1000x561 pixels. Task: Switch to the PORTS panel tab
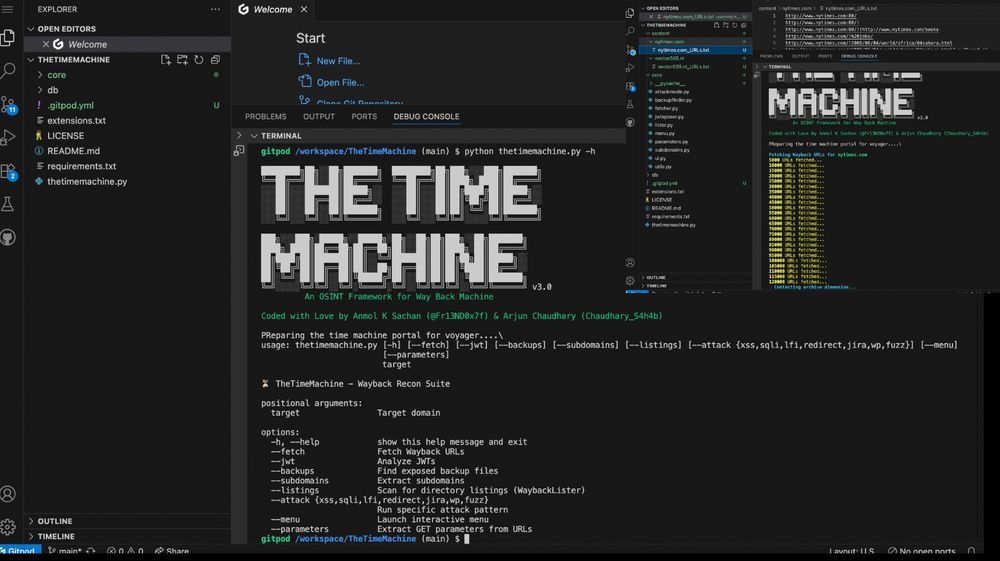point(364,117)
